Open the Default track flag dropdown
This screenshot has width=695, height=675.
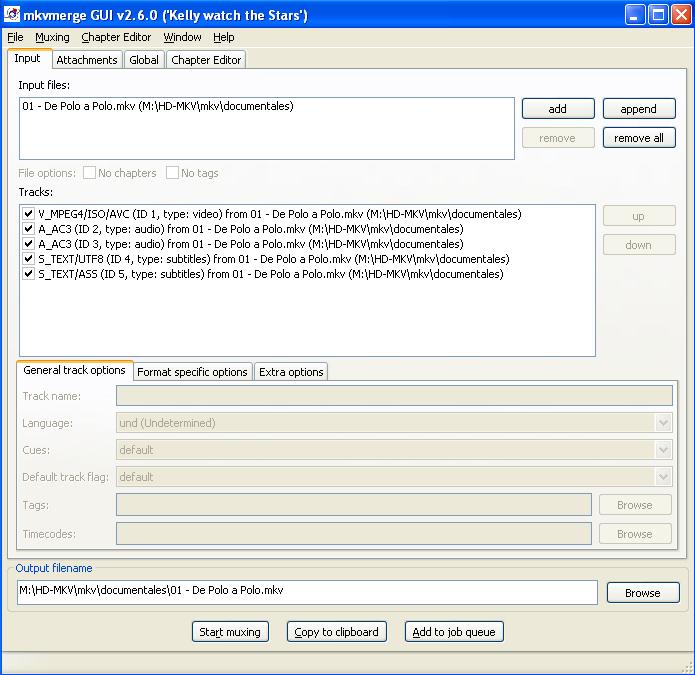click(394, 477)
